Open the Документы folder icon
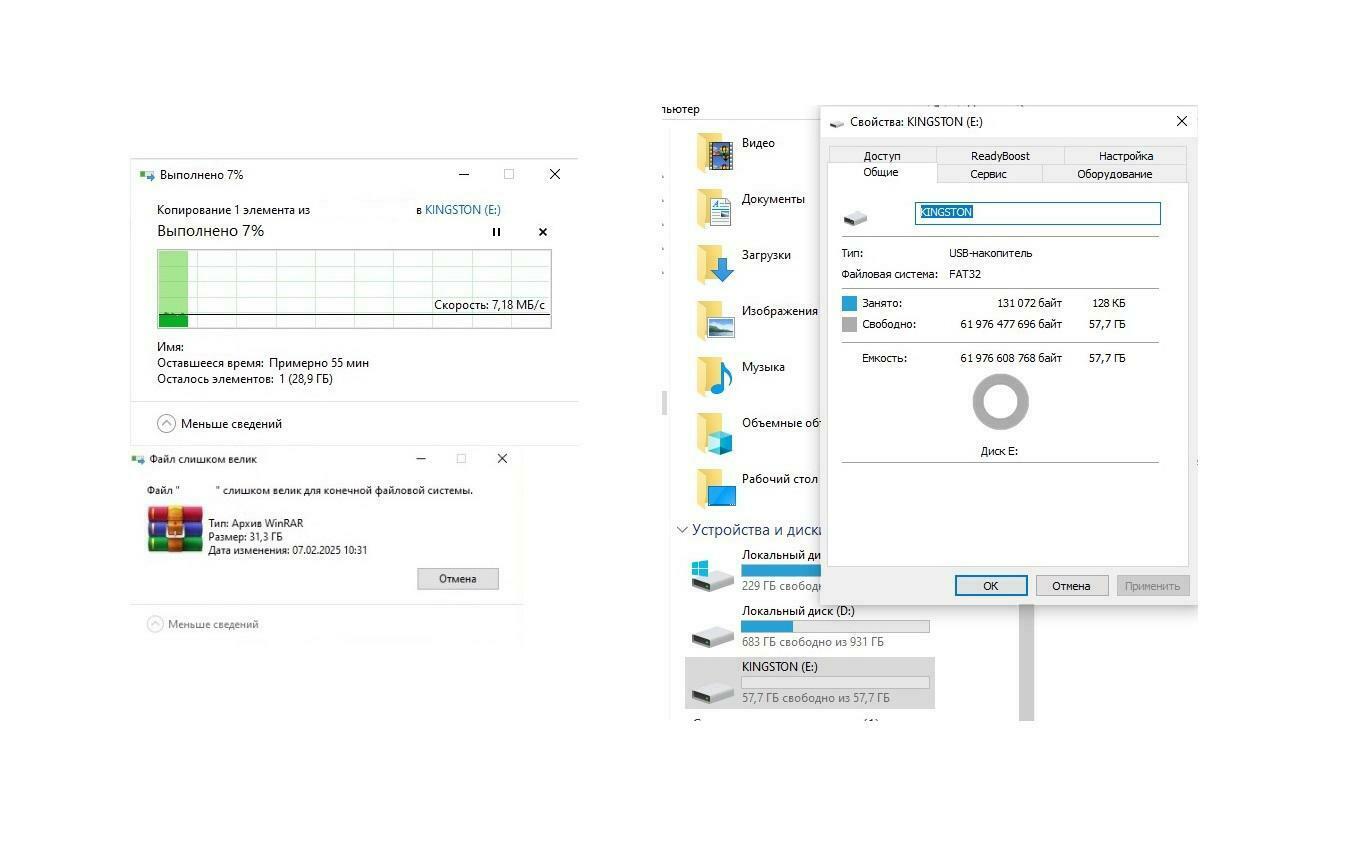Screen dimensions: 1356x844 716,208
